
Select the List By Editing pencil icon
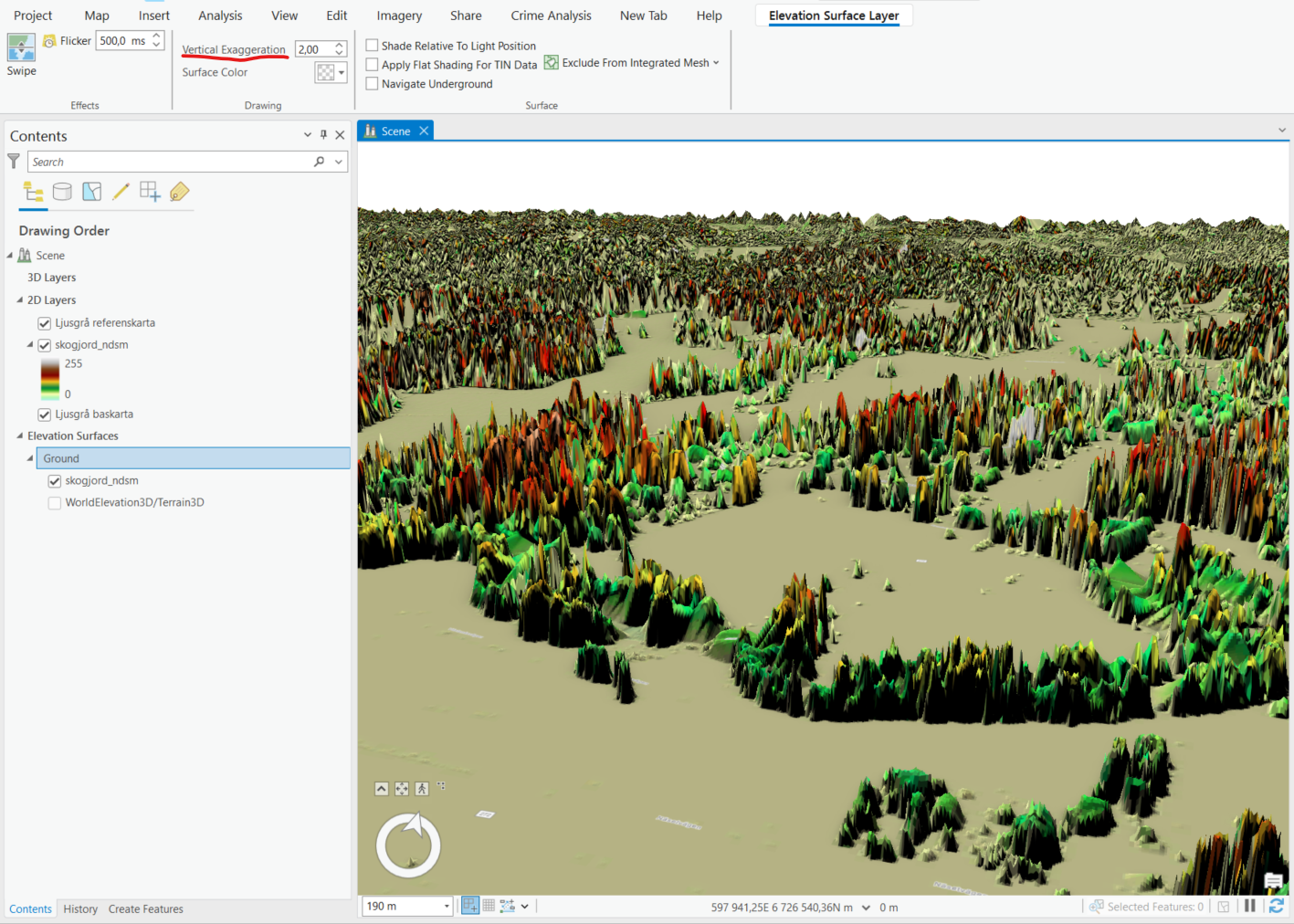click(121, 192)
